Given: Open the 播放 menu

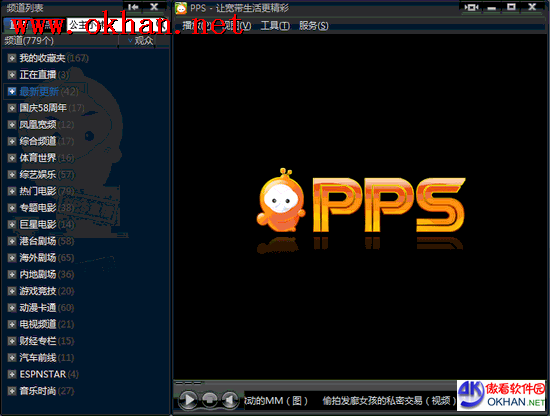Looking at the screenshot, I should point(196,26).
